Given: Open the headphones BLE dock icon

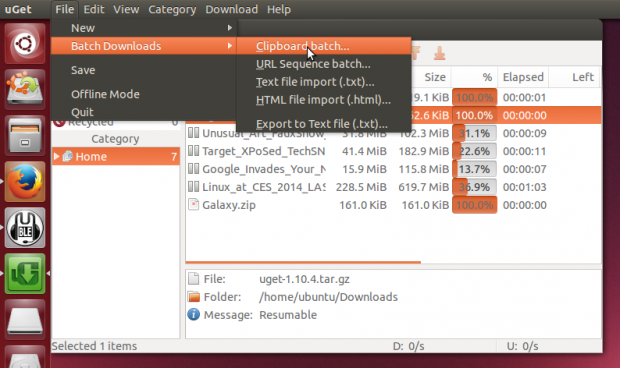Looking at the screenshot, I should point(25,228).
